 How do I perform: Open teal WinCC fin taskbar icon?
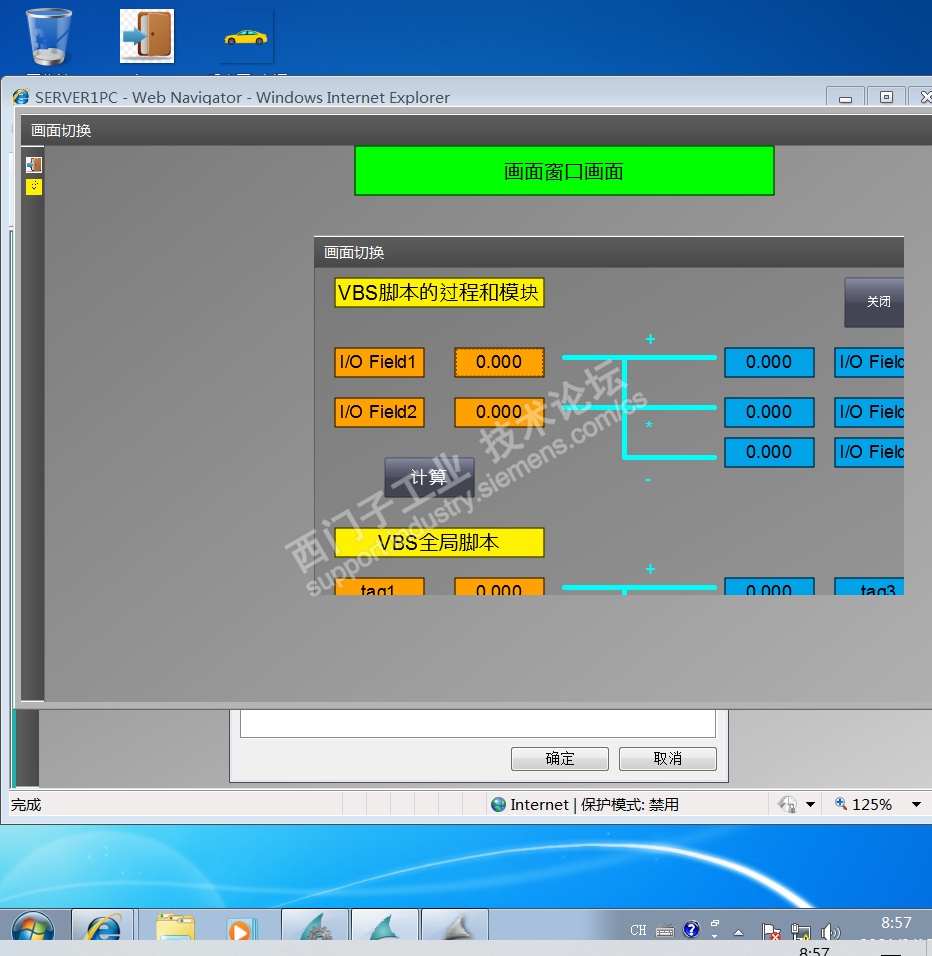click(385, 927)
